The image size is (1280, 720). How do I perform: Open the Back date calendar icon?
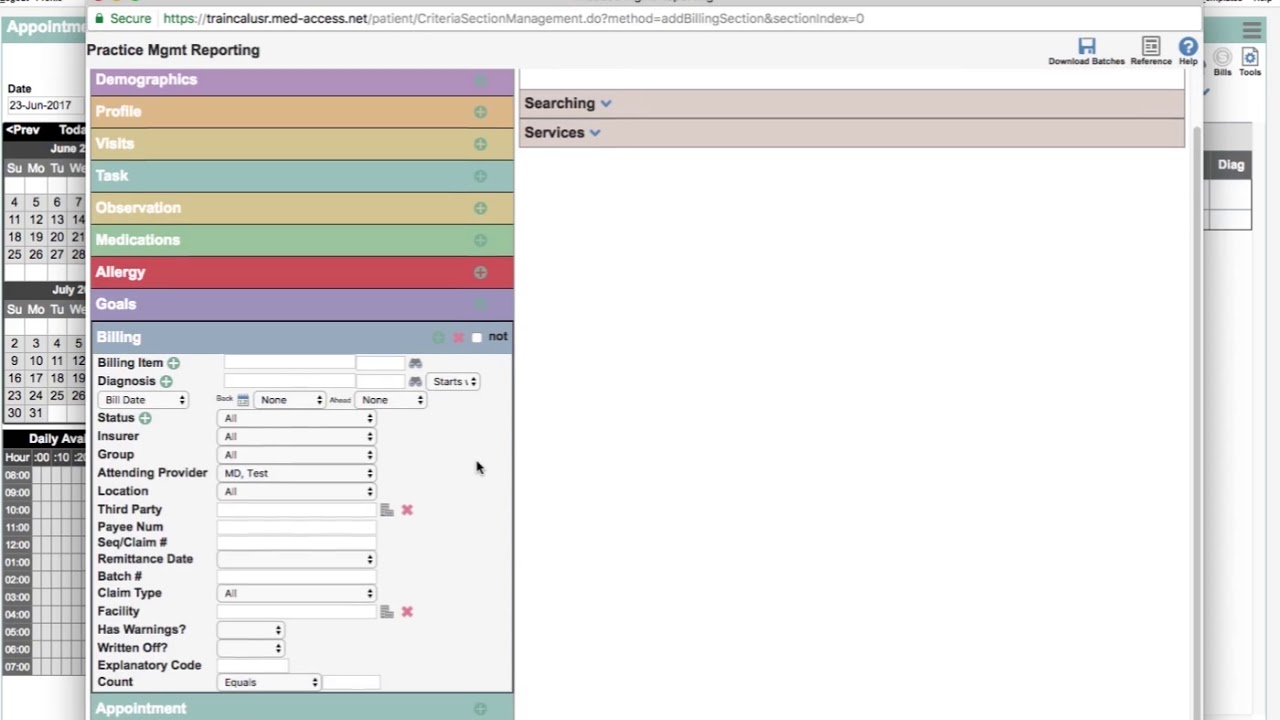tap(242, 400)
